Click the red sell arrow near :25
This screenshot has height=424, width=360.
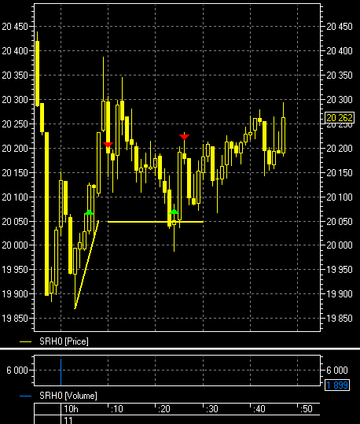184,137
